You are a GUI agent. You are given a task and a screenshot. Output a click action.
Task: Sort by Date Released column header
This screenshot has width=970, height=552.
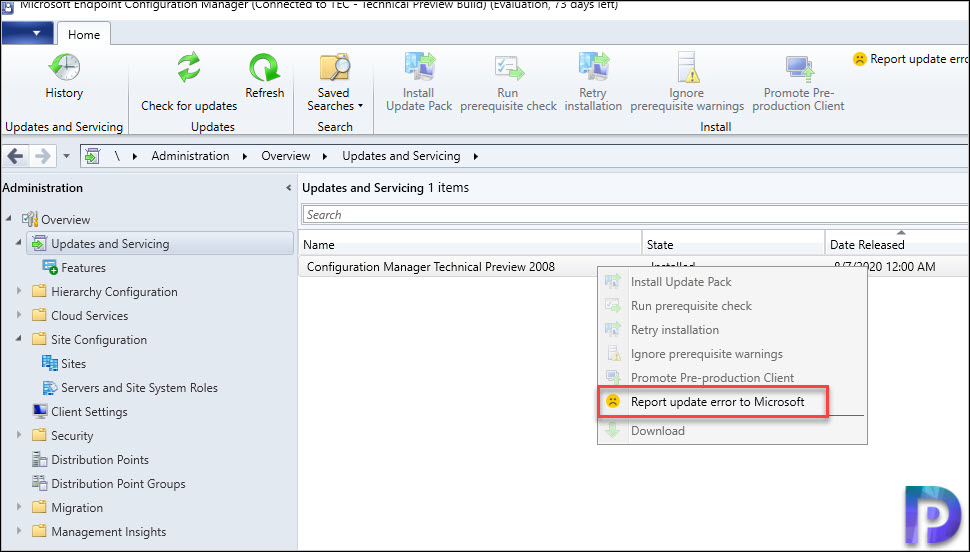897,244
